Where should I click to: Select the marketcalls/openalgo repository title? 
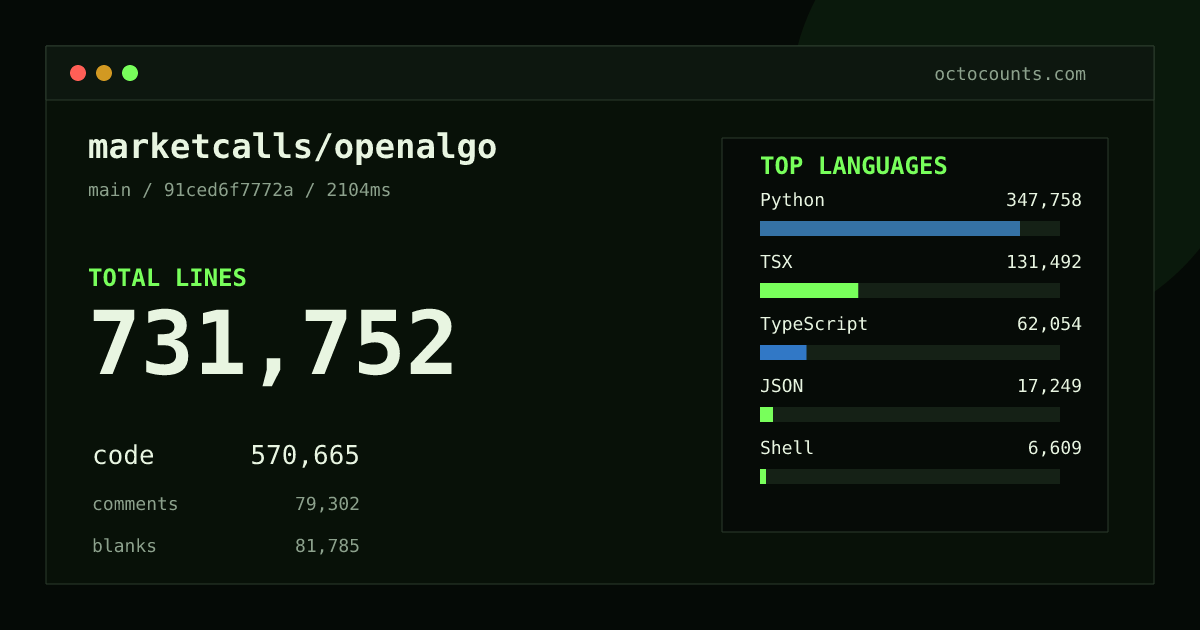point(292,148)
